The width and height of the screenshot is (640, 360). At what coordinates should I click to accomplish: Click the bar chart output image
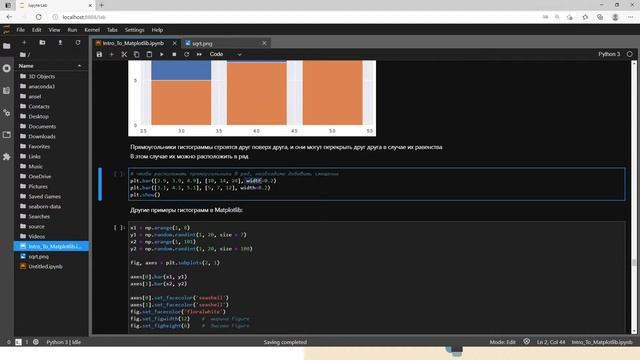[252, 98]
